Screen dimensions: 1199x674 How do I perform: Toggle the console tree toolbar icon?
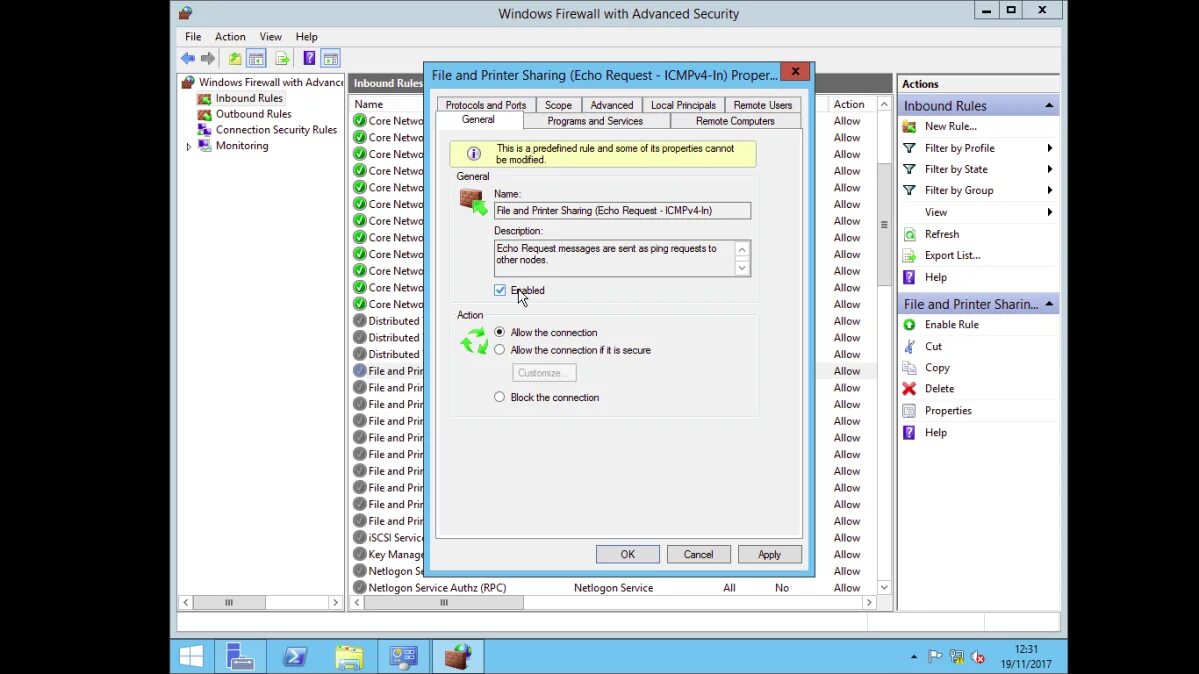click(x=256, y=58)
